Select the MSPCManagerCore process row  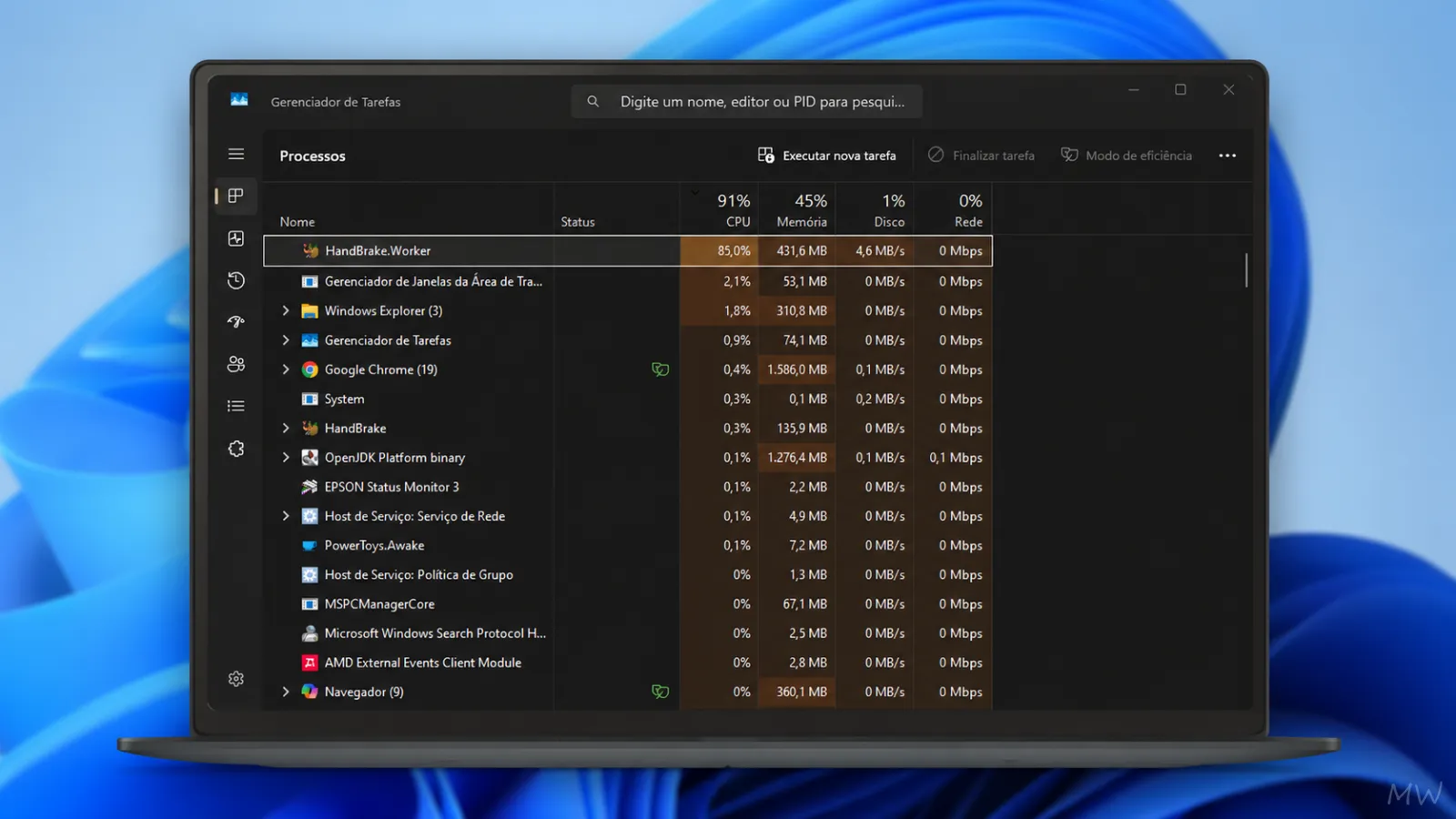click(628, 604)
